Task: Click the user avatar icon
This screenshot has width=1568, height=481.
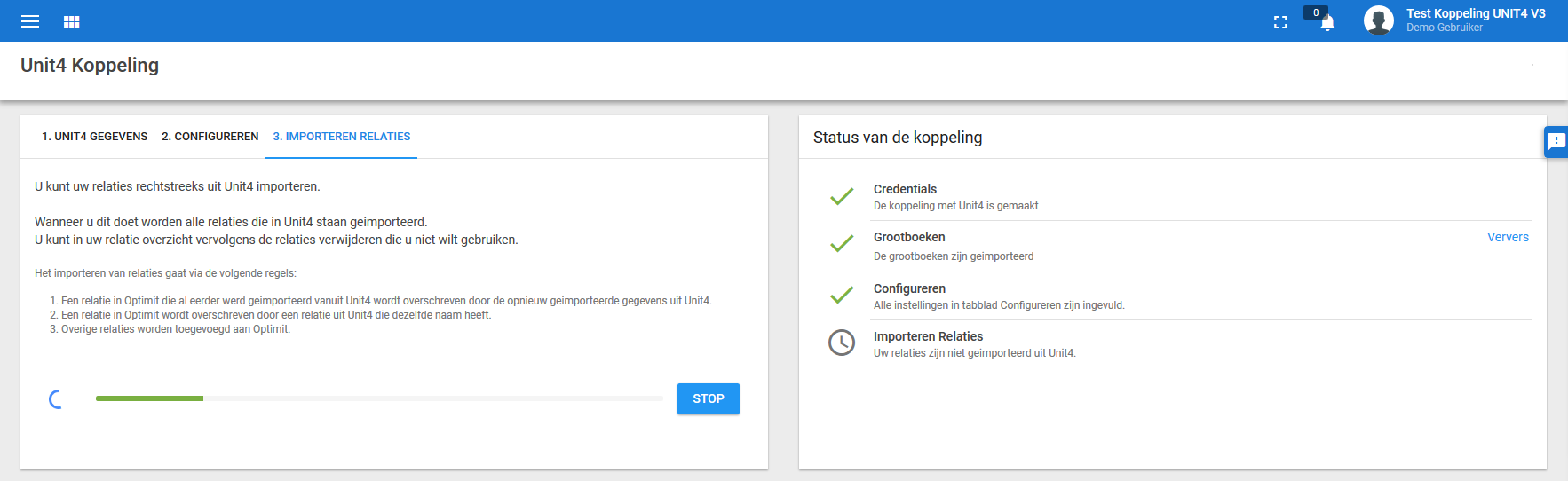Action: [1379, 20]
